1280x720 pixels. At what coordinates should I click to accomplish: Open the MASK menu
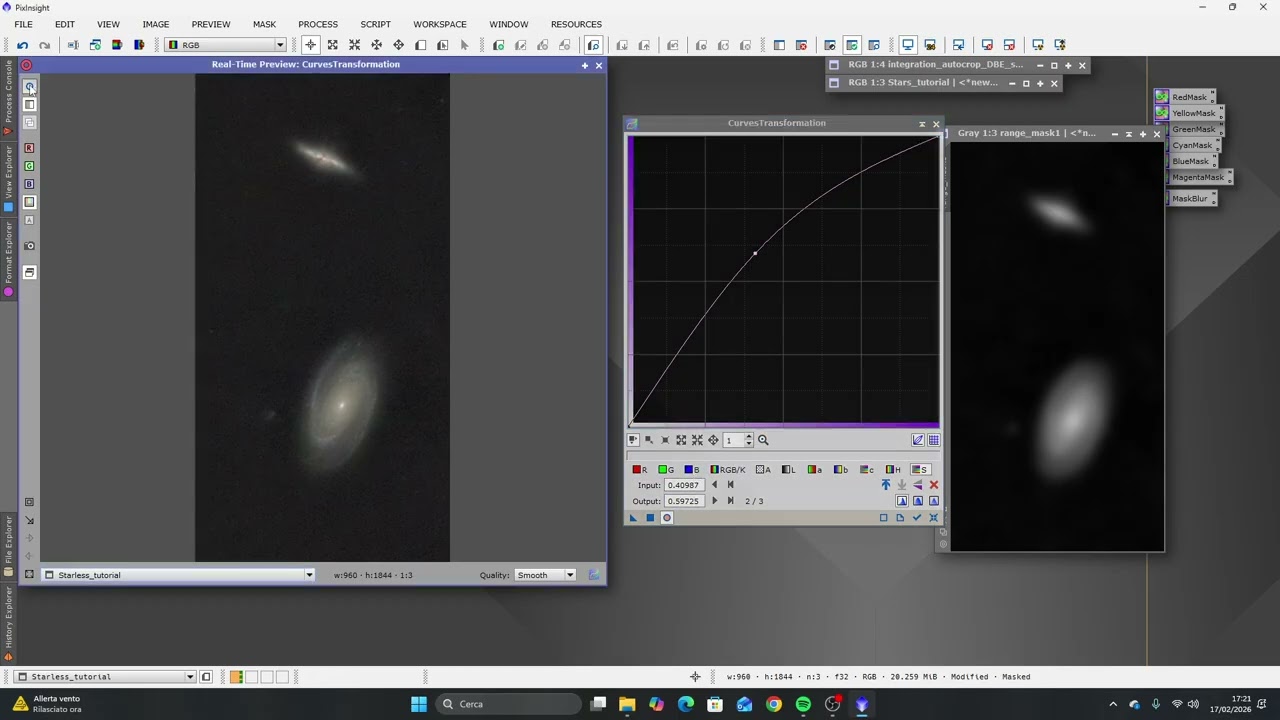click(264, 24)
